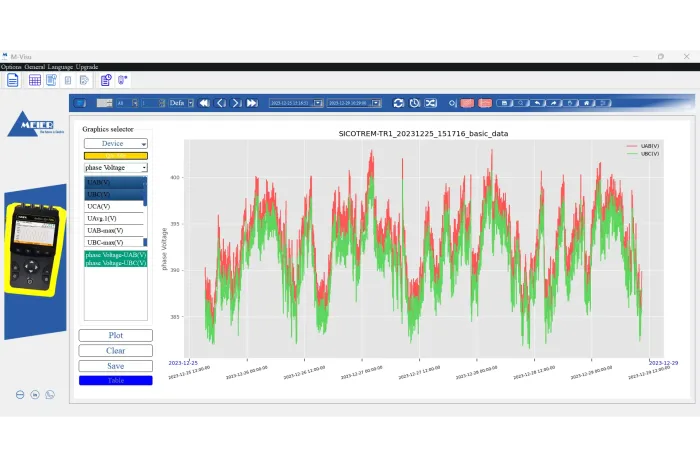Click the redo forward arrow icon
Screen dimensions: 700x467
pos(554,103)
